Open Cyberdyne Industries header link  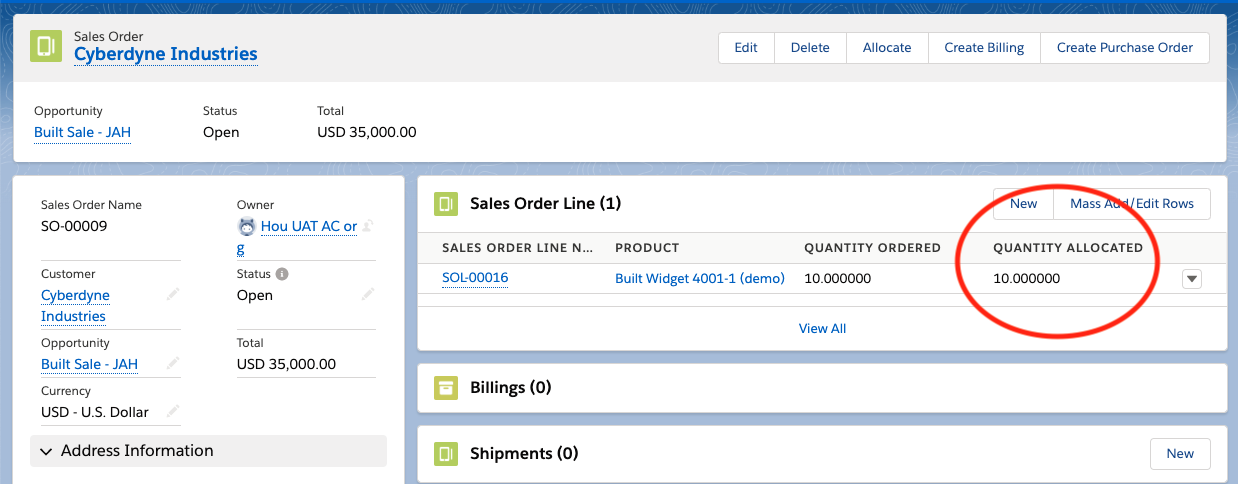coord(166,54)
